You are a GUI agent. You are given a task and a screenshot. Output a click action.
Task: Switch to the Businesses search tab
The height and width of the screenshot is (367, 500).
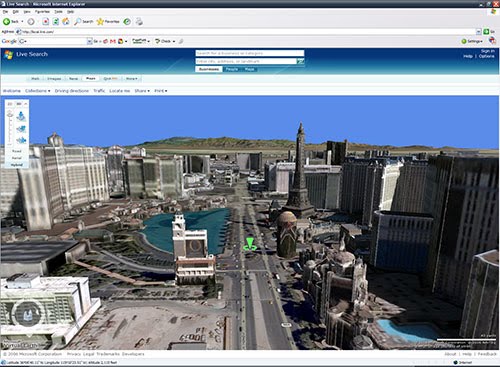pos(209,69)
